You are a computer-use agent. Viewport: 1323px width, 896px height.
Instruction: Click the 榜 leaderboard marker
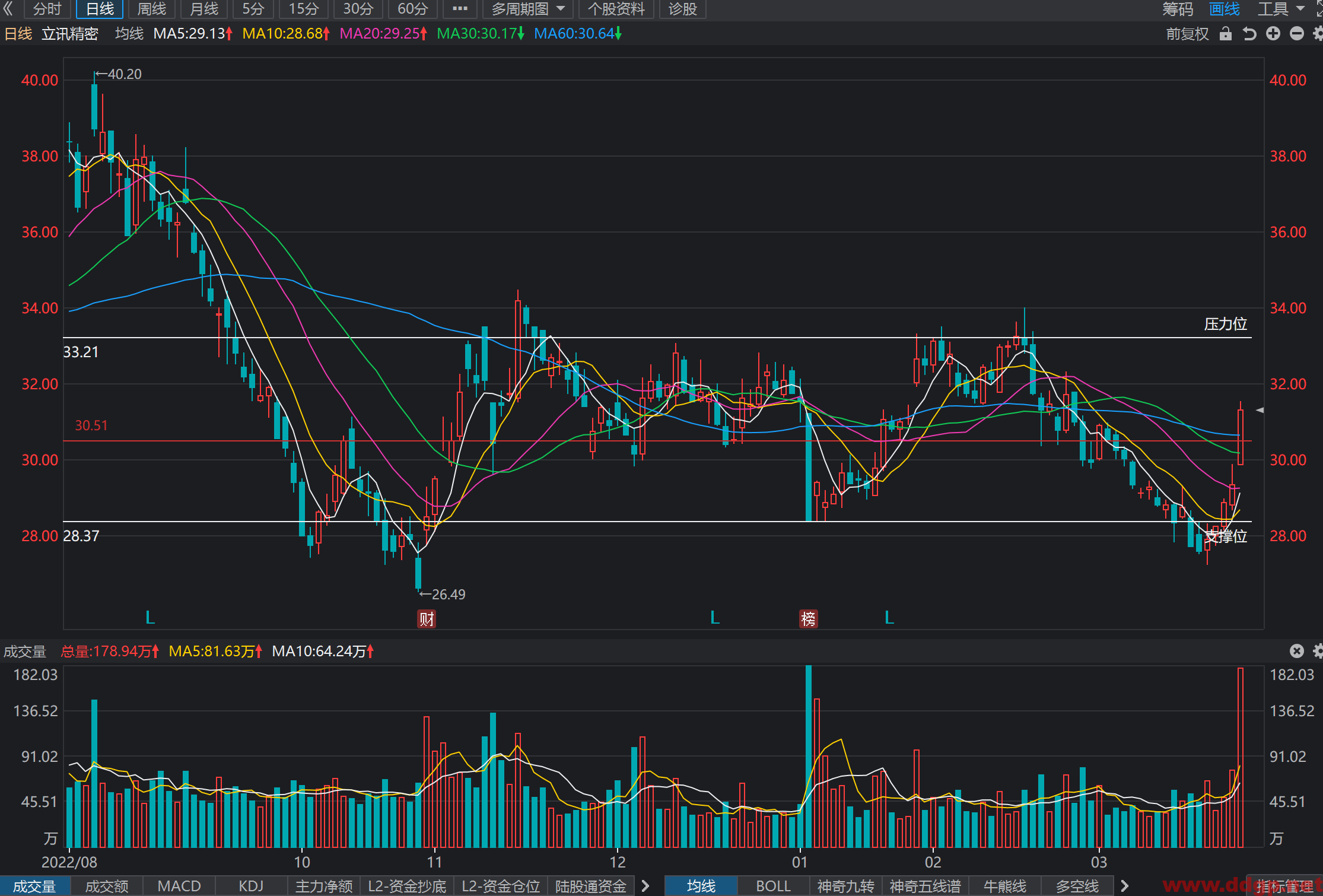coord(809,619)
